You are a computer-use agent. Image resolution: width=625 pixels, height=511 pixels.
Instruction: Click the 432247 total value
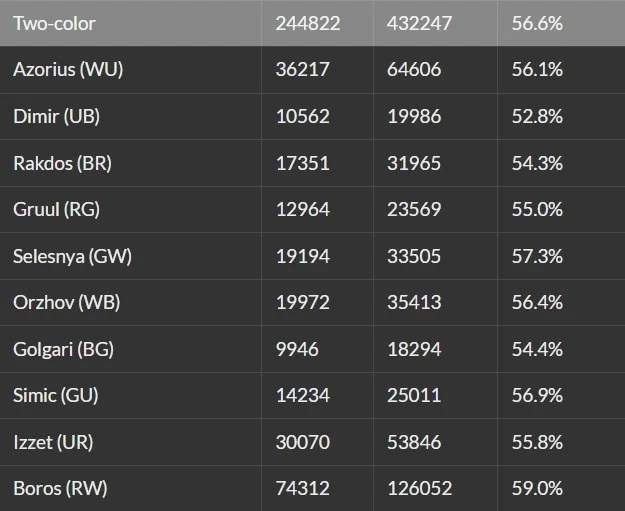[419, 24]
